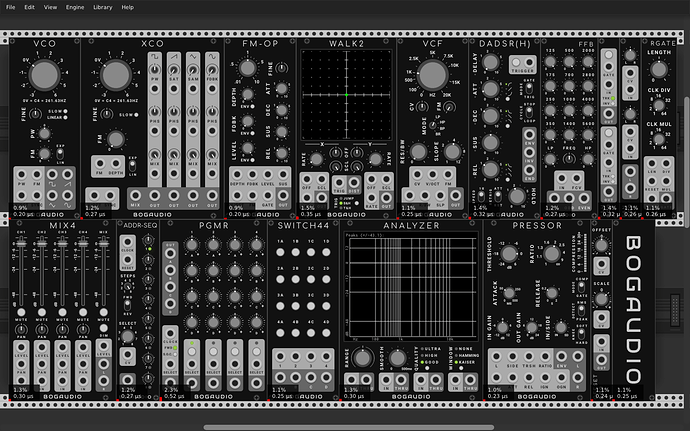
Task: Click the VCF cutoff frequency knob
Action: [433, 75]
